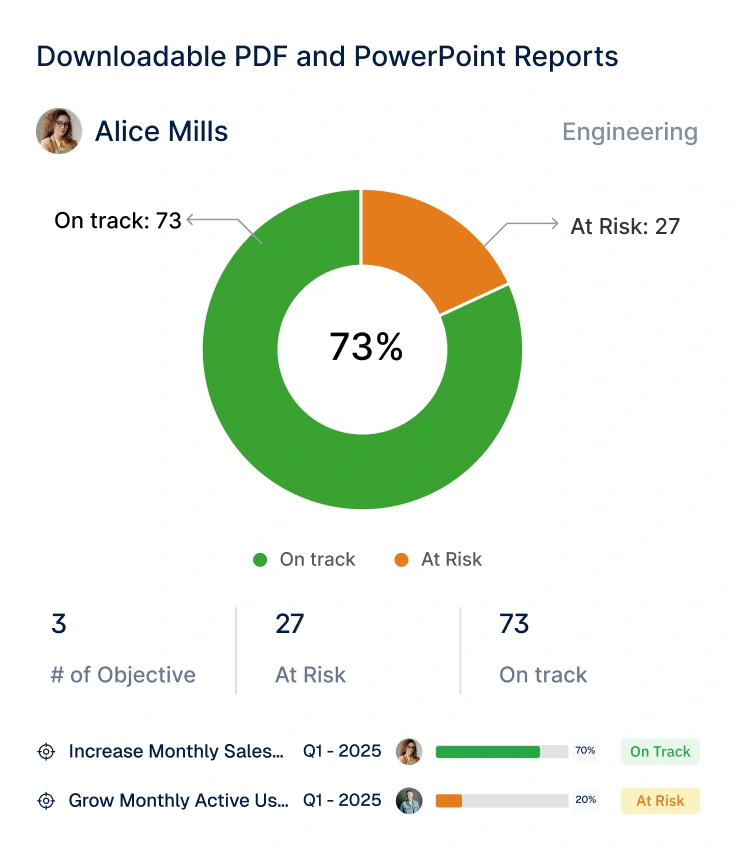This screenshot has width=736, height=858.
Task: Expand the truncated Grow Monthly Active Users name
Action: point(178,800)
